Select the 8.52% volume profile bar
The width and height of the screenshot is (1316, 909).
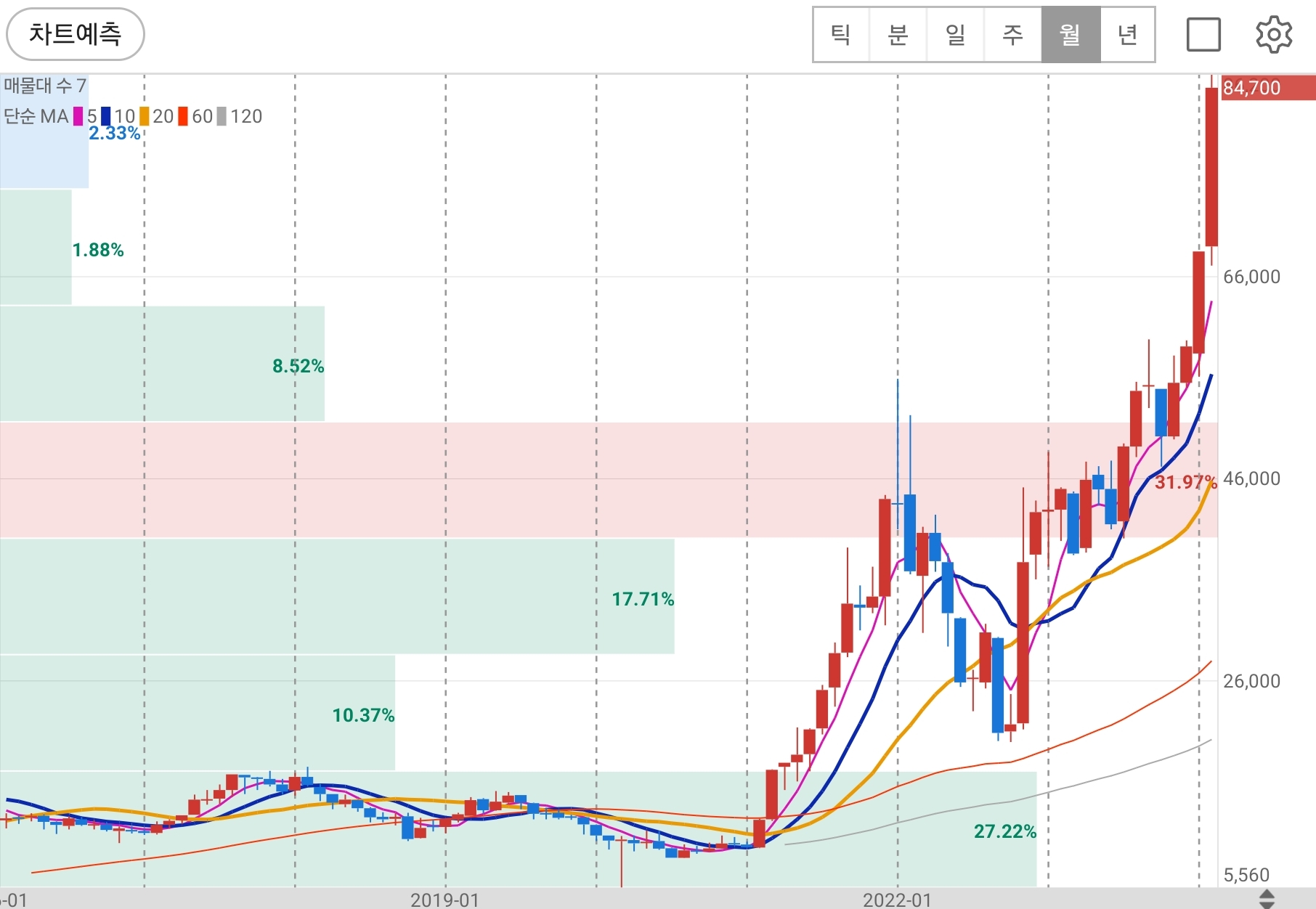(x=162, y=364)
